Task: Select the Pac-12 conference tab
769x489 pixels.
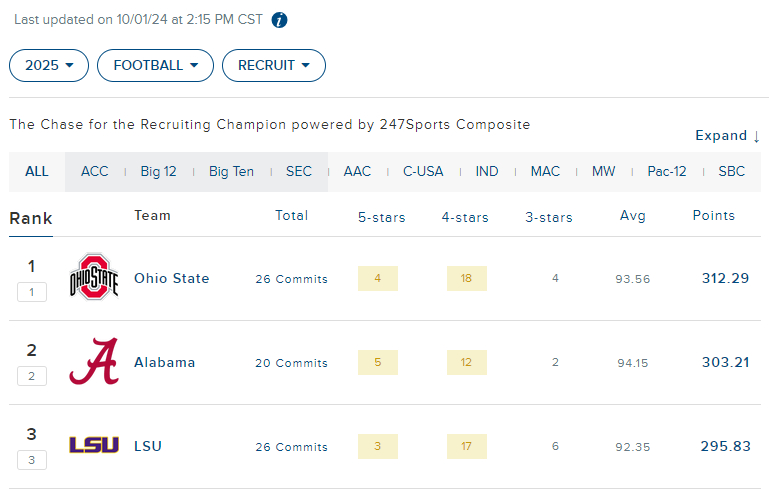Action: (x=666, y=172)
